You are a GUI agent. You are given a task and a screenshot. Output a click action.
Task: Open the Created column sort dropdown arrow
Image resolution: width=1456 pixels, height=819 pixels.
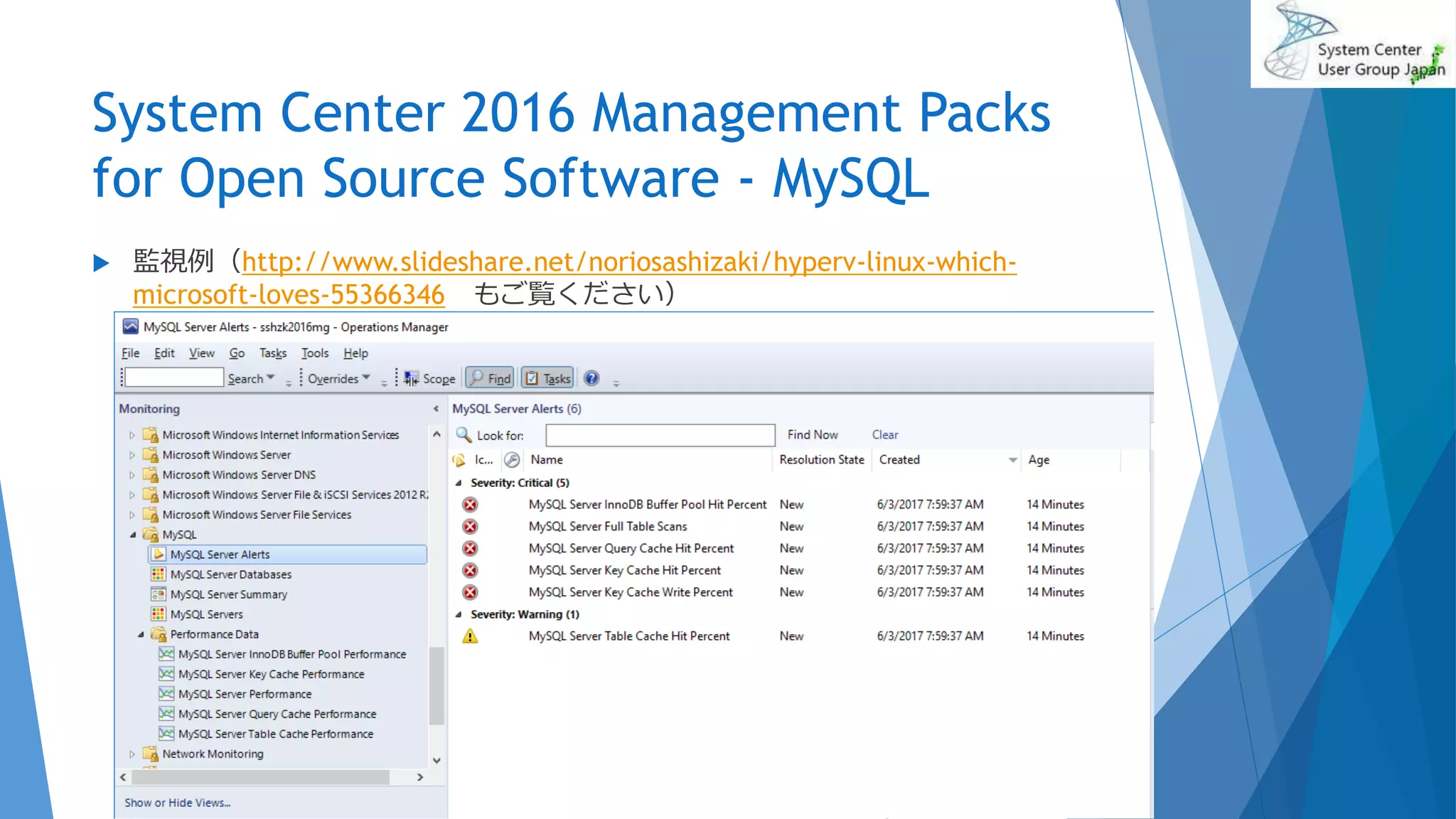[1012, 460]
